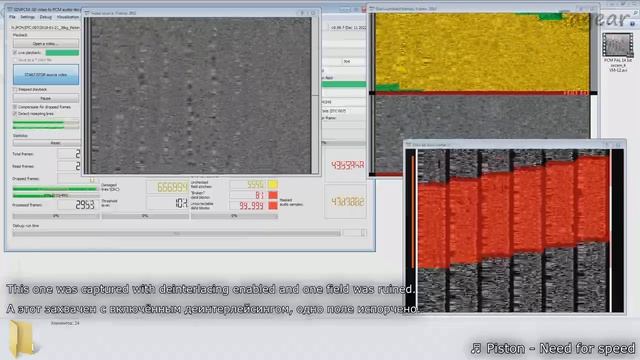The height and width of the screenshot is (360, 640).
Task: Click the help icon below the search box
Action: [632, 24]
